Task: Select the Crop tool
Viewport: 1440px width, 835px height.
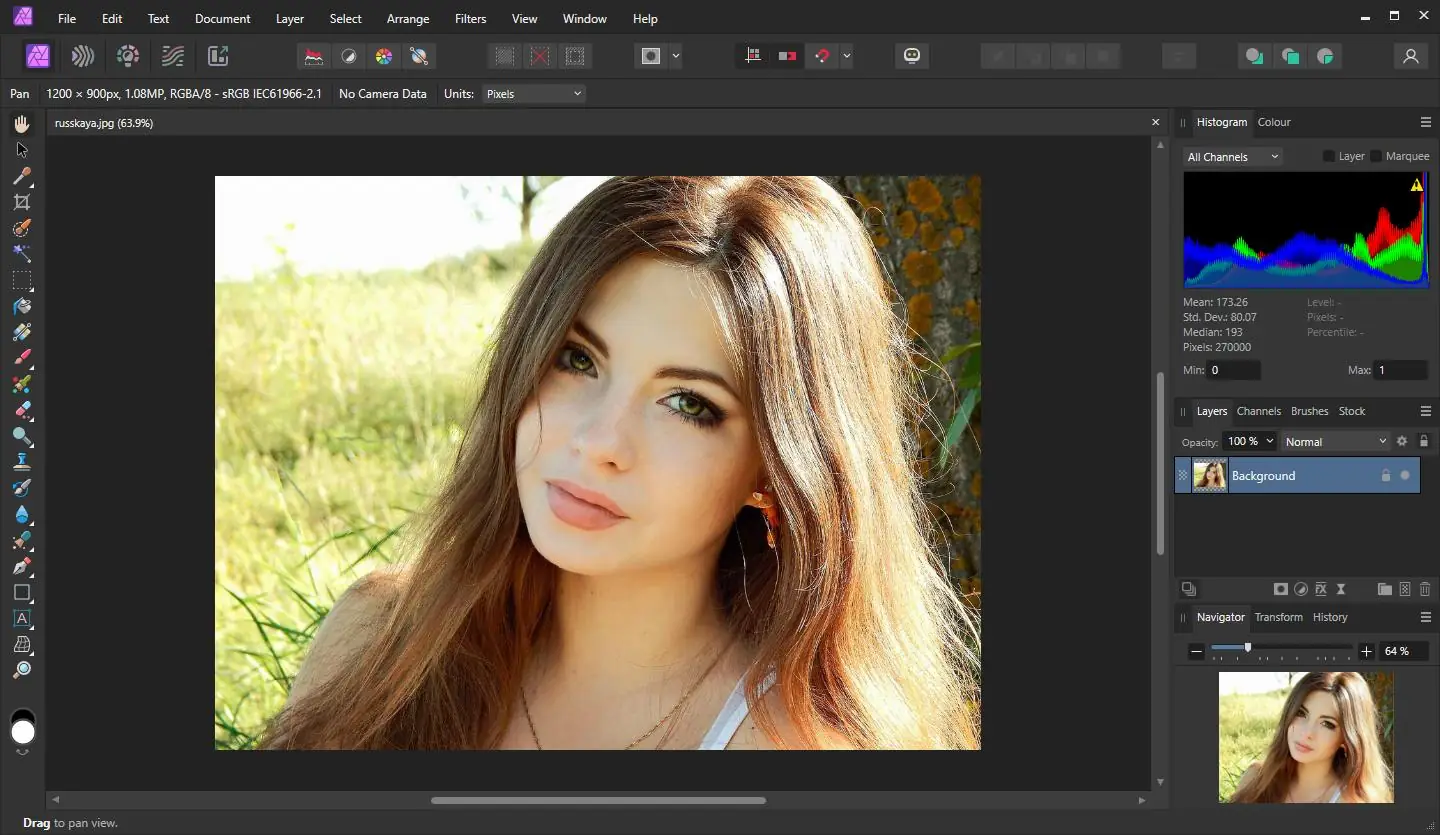Action: point(22,202)
